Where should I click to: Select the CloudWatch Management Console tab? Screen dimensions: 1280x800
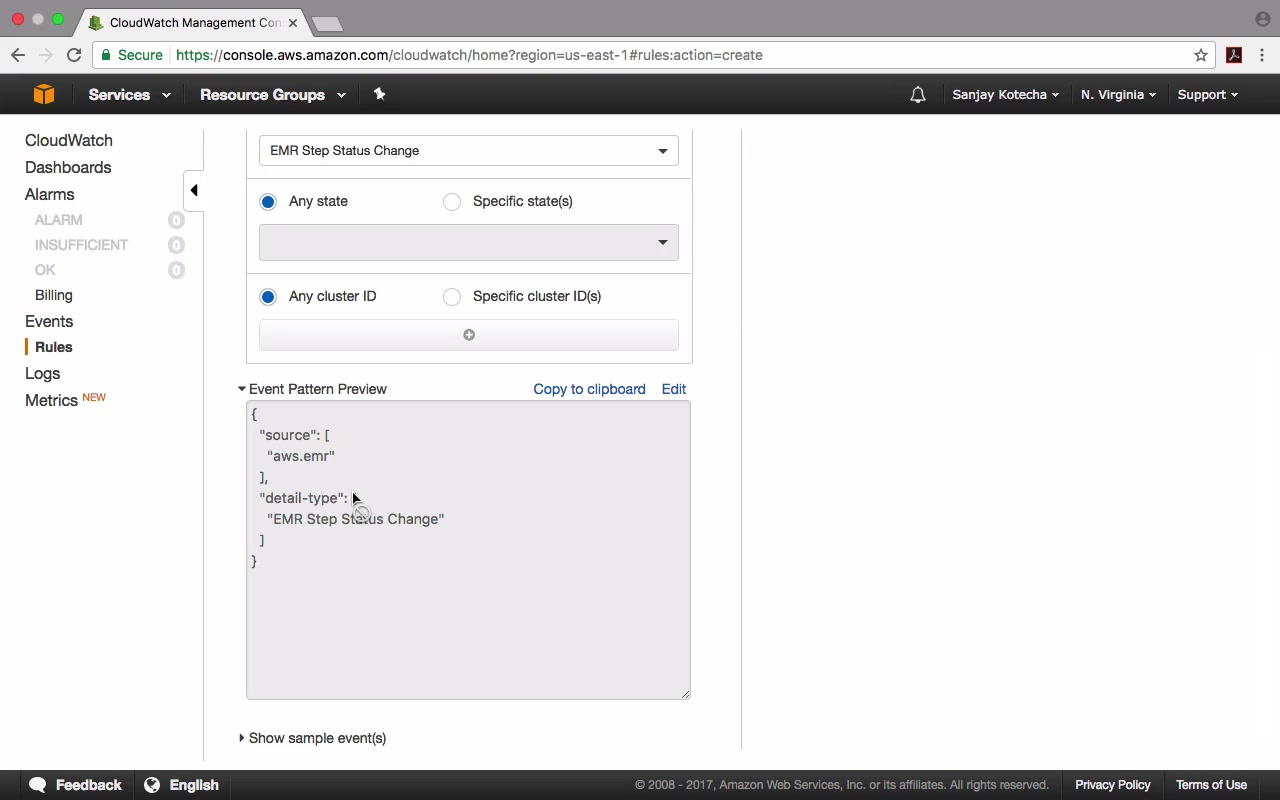[x=195, y=22]
